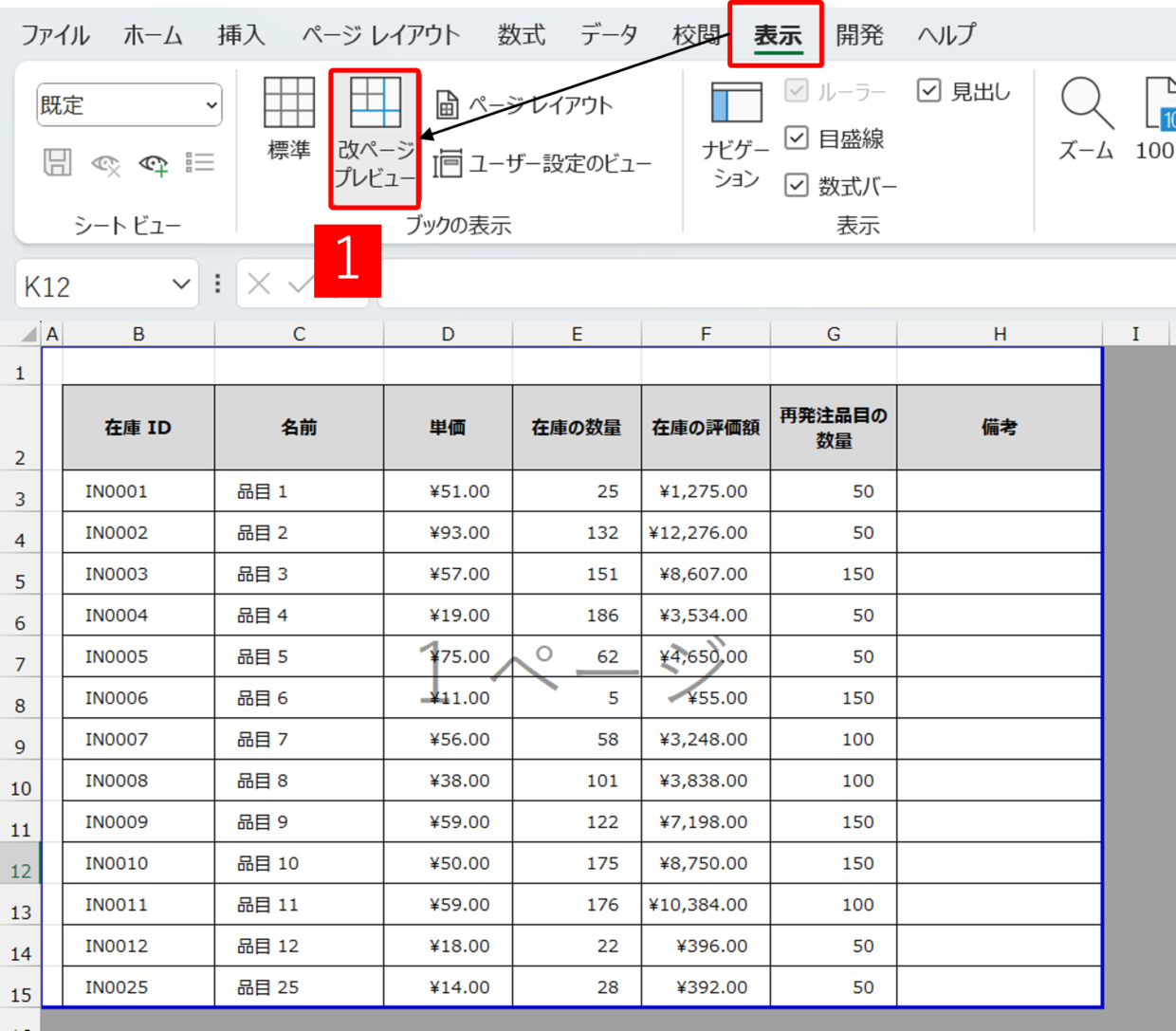1176x1031 pixels.
Task: Select cell ¥10,384.00
Action: (706, 905)
